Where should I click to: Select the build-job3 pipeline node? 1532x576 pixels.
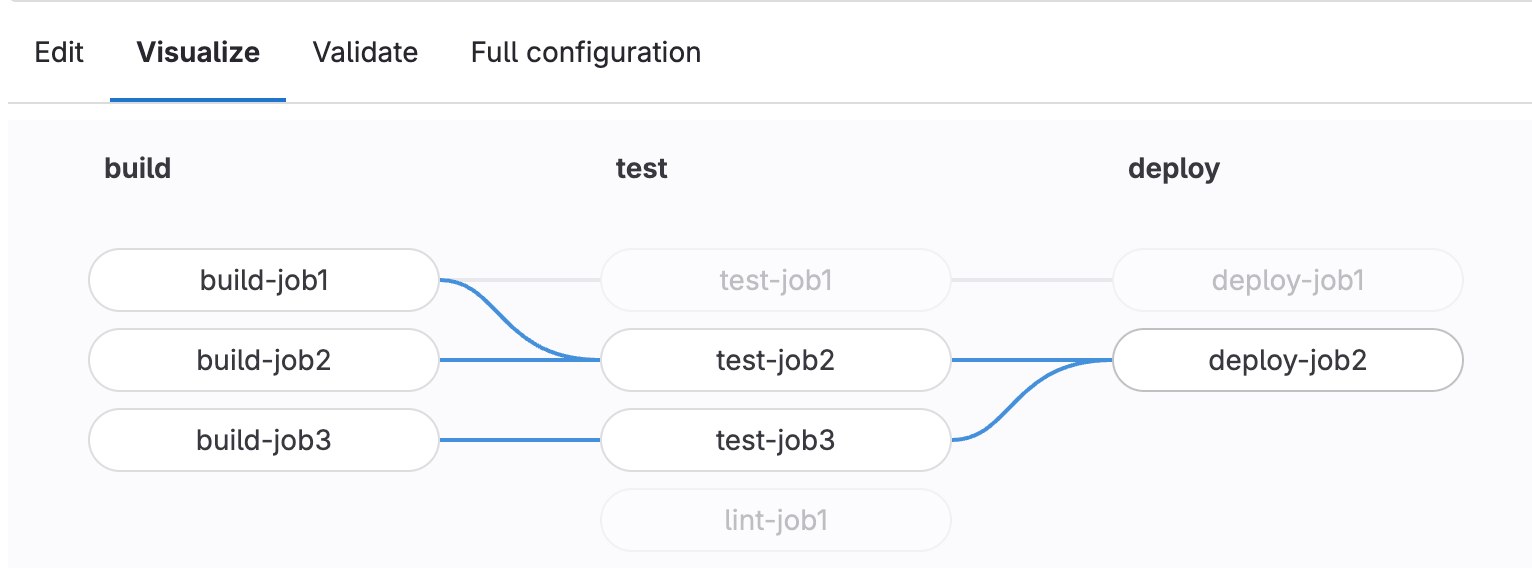263,440
